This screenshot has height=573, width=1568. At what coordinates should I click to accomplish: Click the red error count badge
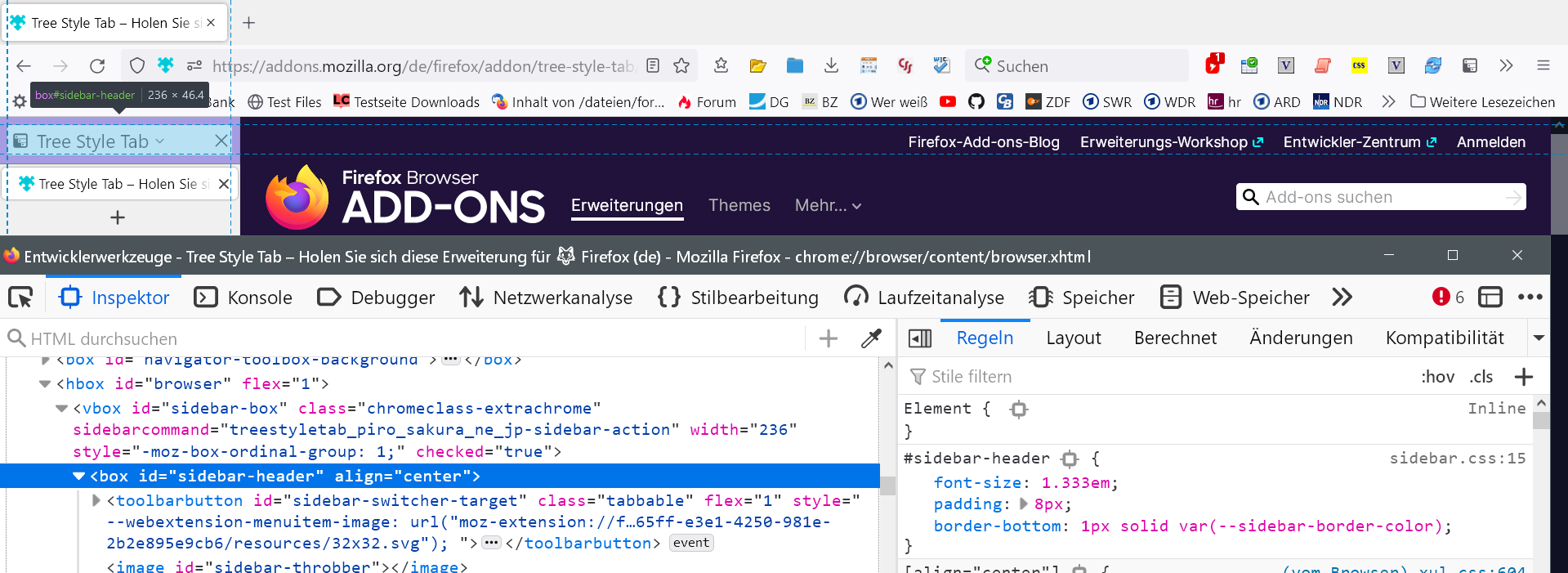pyautogui.click(x=1448, y=298)
